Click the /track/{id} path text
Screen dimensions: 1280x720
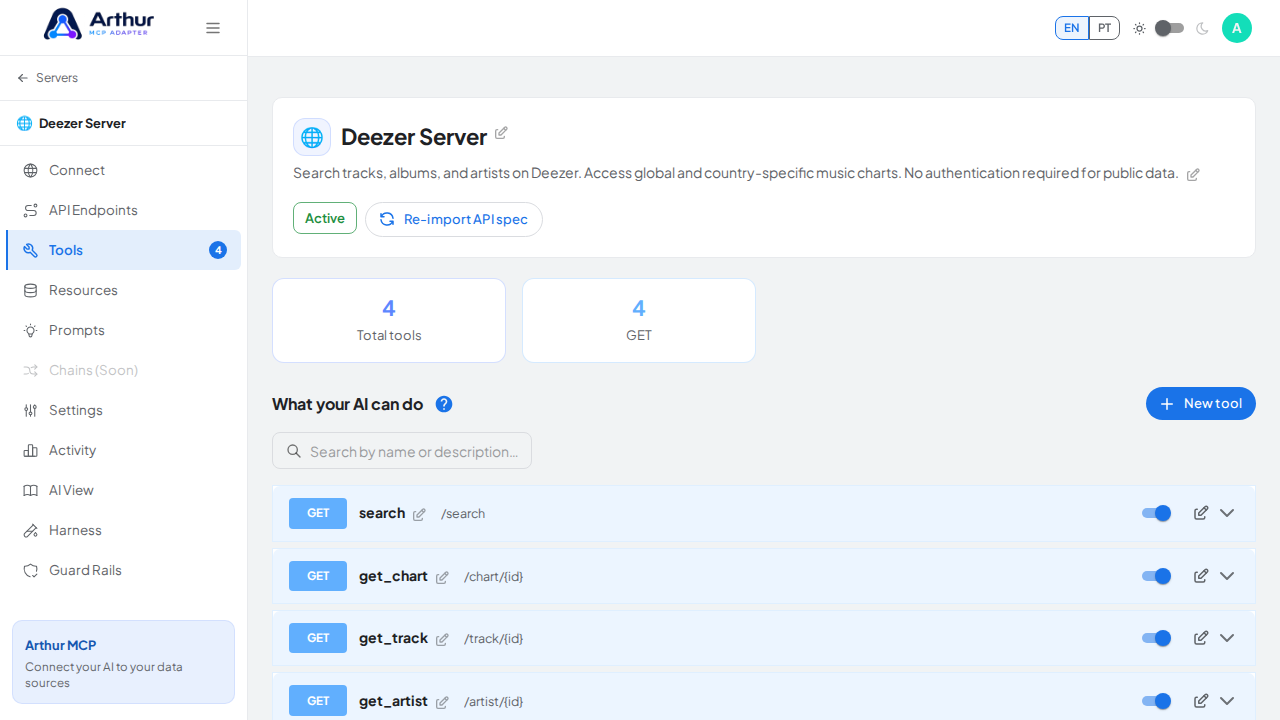coord(493,639)
